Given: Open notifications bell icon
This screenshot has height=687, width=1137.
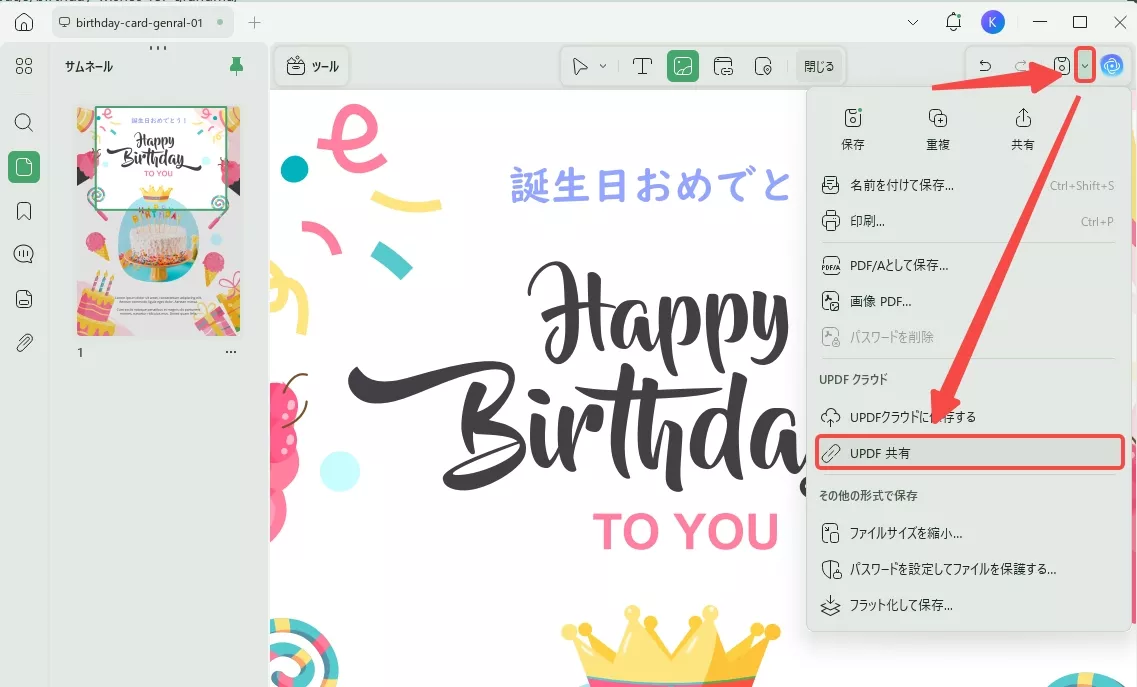Looking at the screenshot, I should pyautogui.click(x=953, y=22).
